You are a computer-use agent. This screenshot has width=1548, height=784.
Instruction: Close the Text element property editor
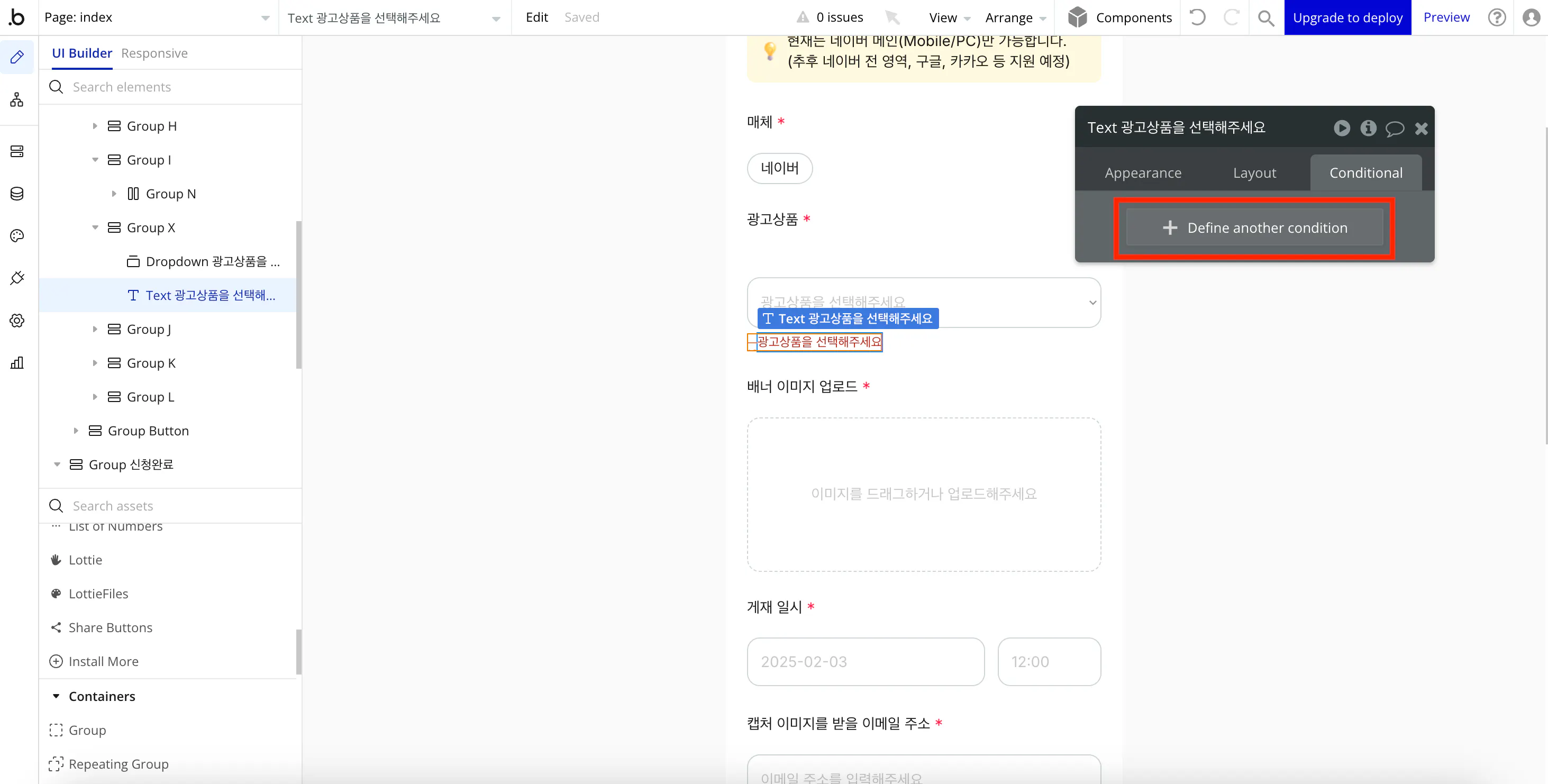[x=1421, y=128]
